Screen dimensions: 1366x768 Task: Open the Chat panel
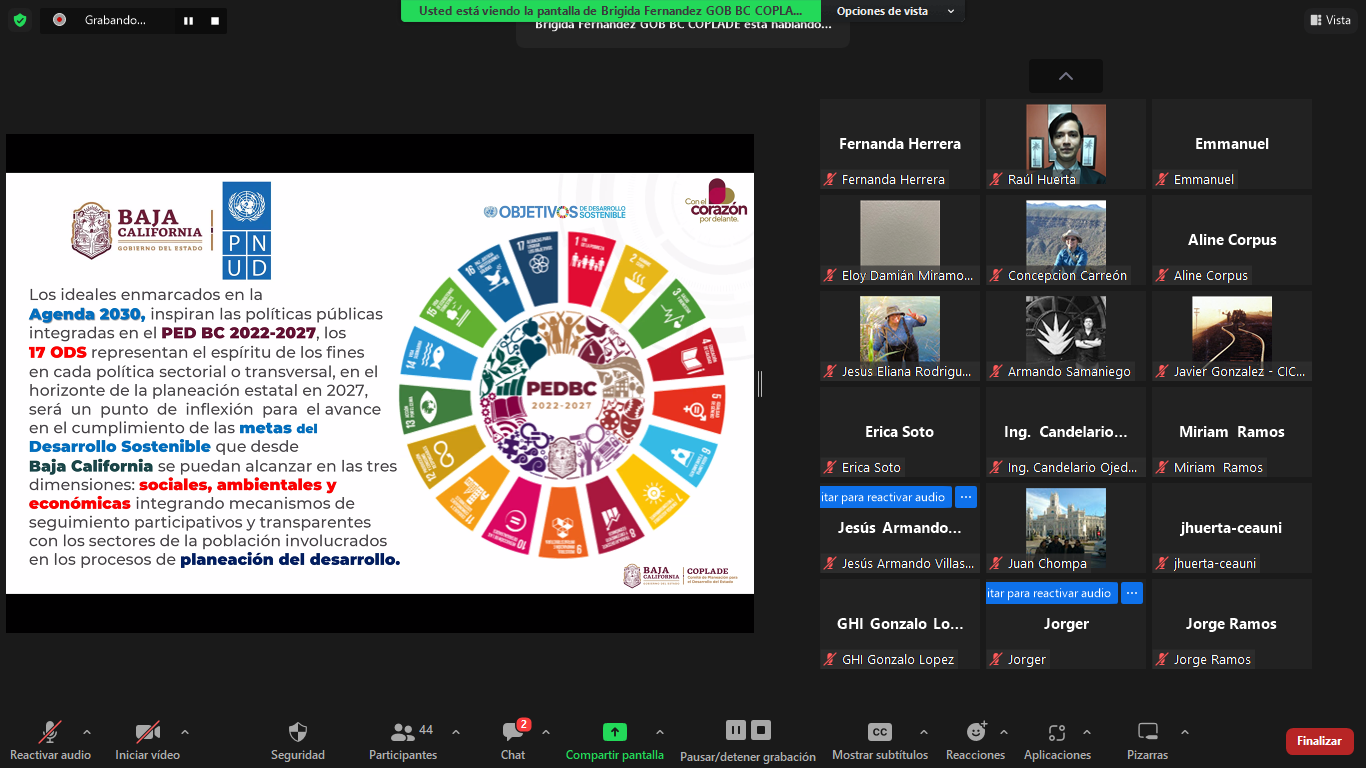point(513,732)
